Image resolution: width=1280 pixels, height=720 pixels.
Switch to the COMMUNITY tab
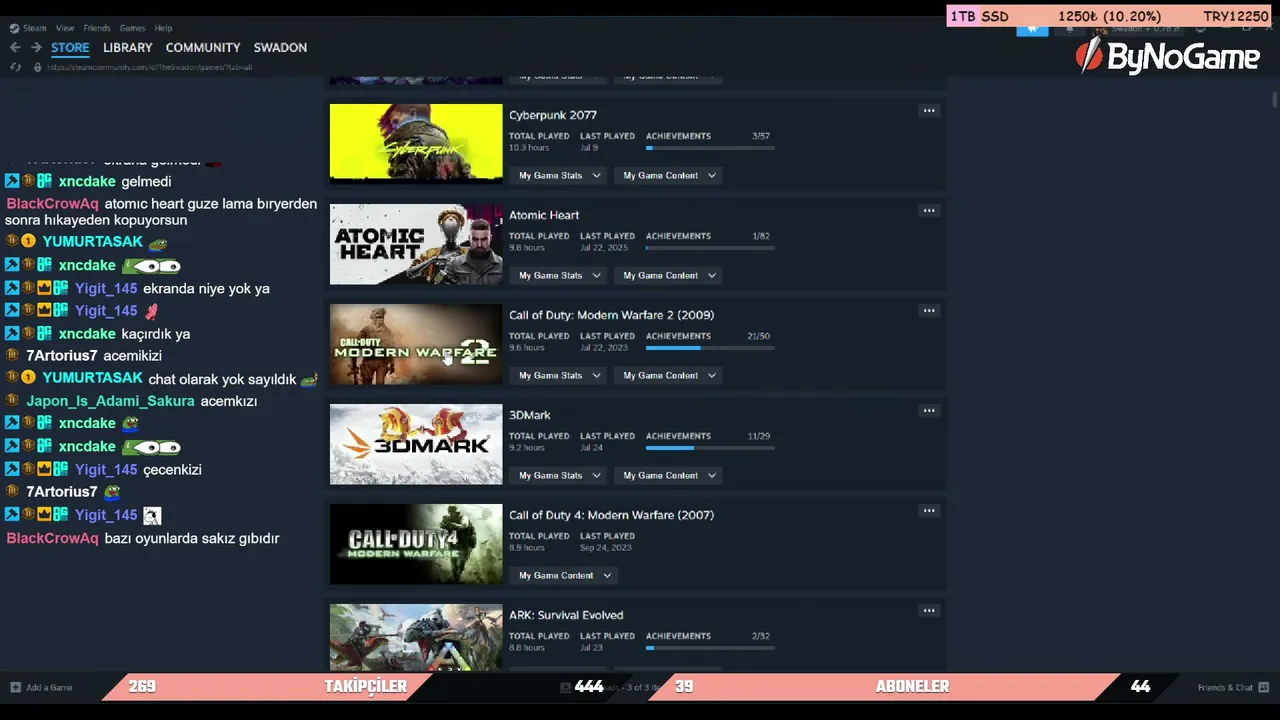pos(203,47)
